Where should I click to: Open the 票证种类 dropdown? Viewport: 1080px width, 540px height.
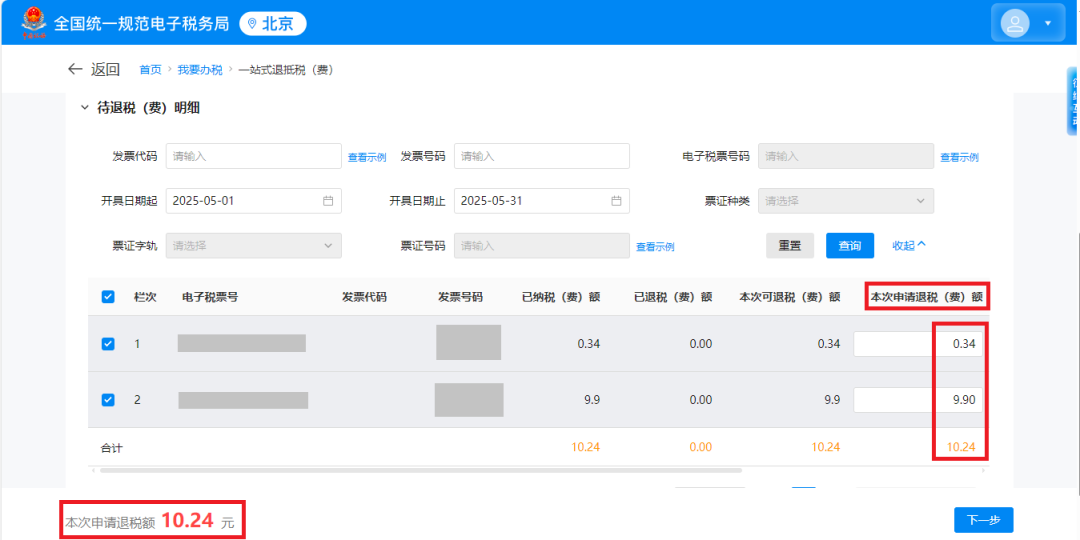tap(846, 201)
